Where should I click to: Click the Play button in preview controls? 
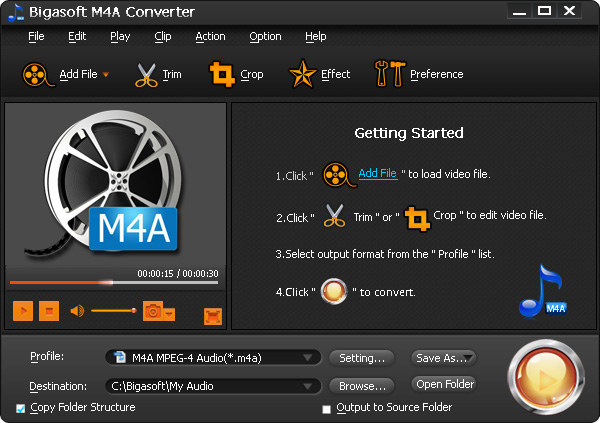pos(23,311)
